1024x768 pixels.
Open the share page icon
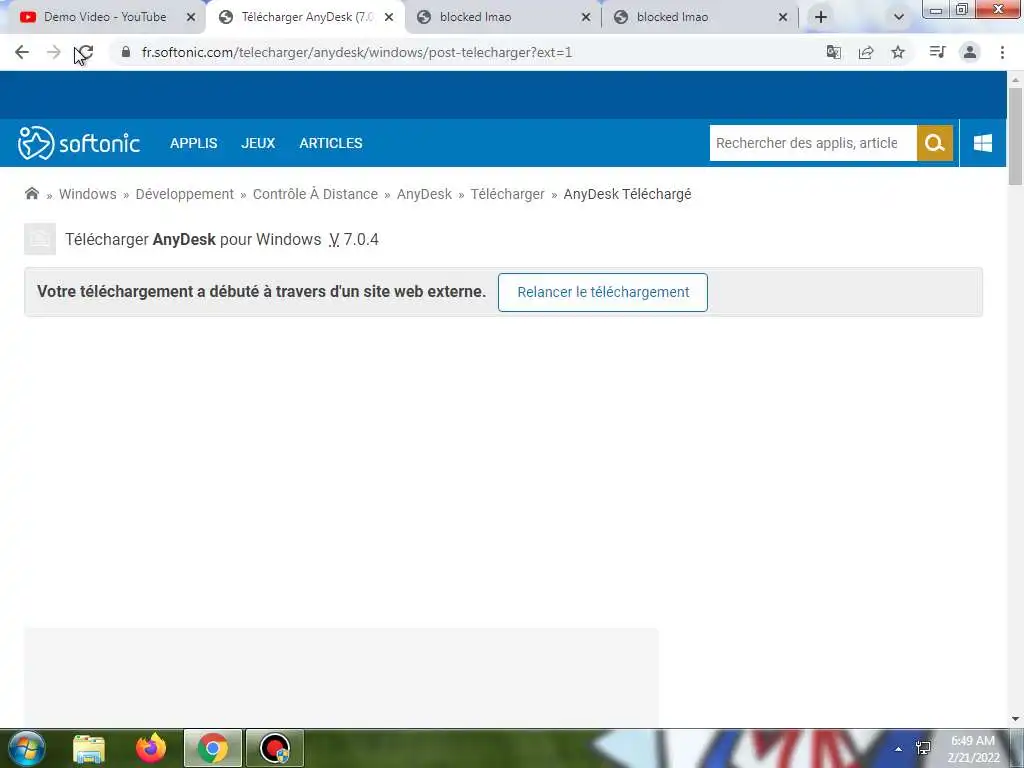(x=866, y=52)
